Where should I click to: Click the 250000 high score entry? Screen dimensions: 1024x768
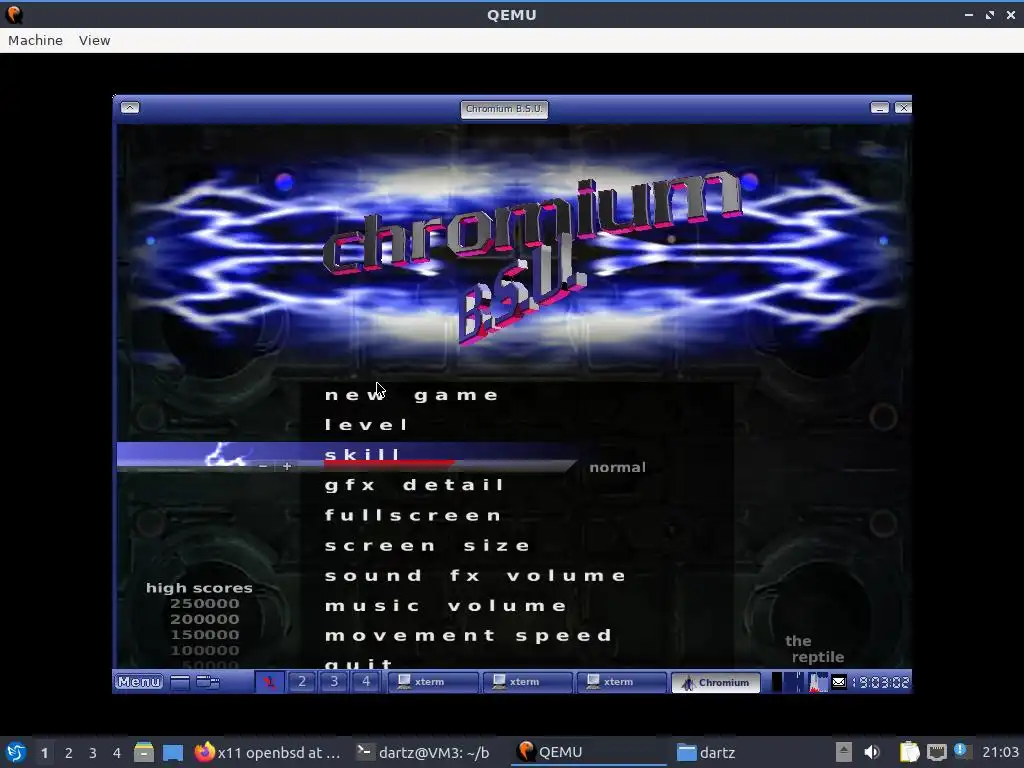click(x=204, y=603)
